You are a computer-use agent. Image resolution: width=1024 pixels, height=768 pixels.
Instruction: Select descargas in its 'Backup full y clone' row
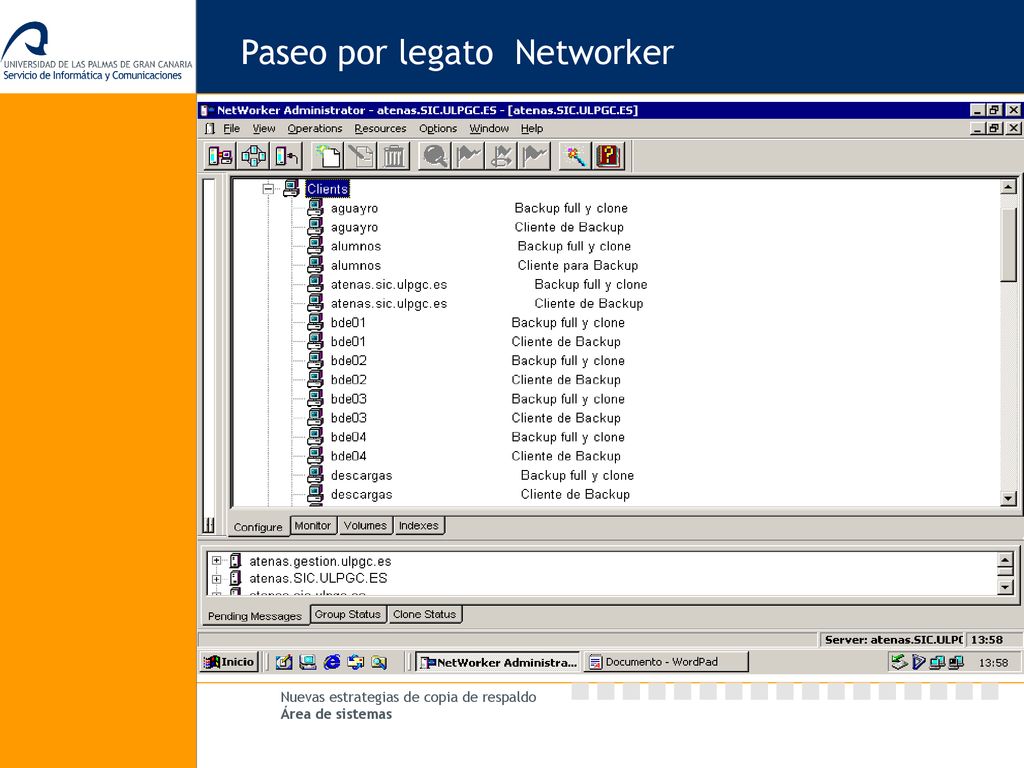361,475
